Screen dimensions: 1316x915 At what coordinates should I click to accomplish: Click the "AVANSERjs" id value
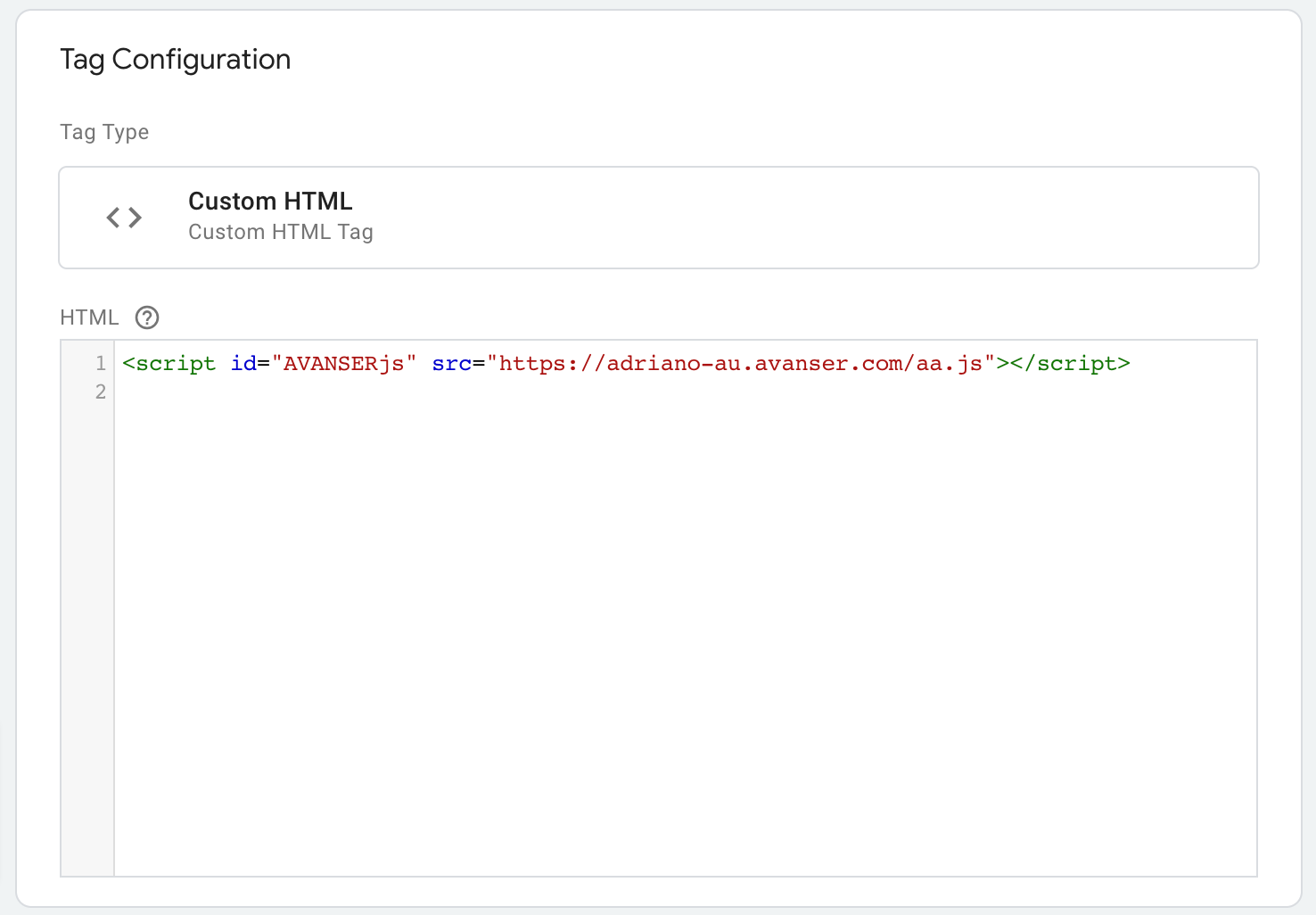pos(344,364)
